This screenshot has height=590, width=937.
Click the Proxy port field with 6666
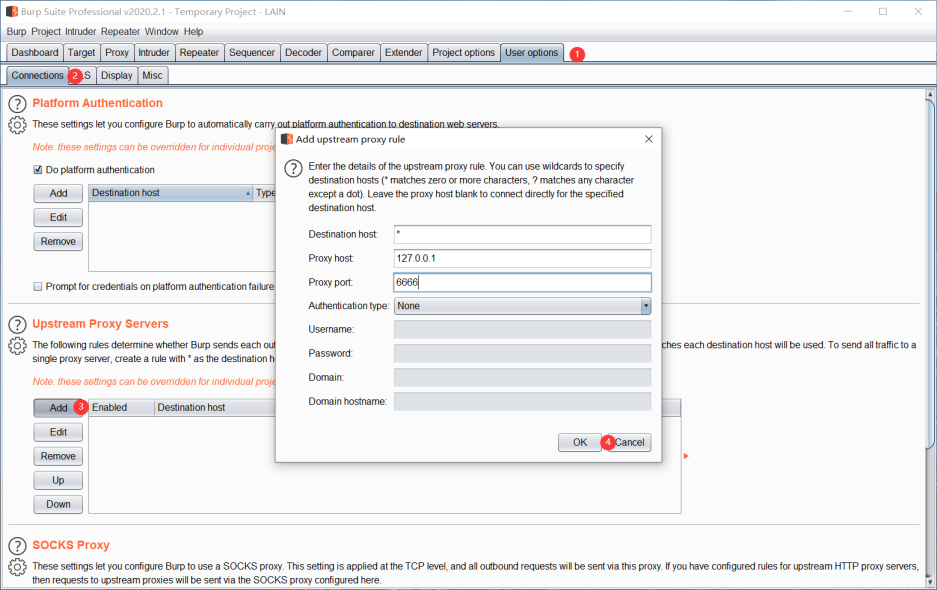coord(522,282)
